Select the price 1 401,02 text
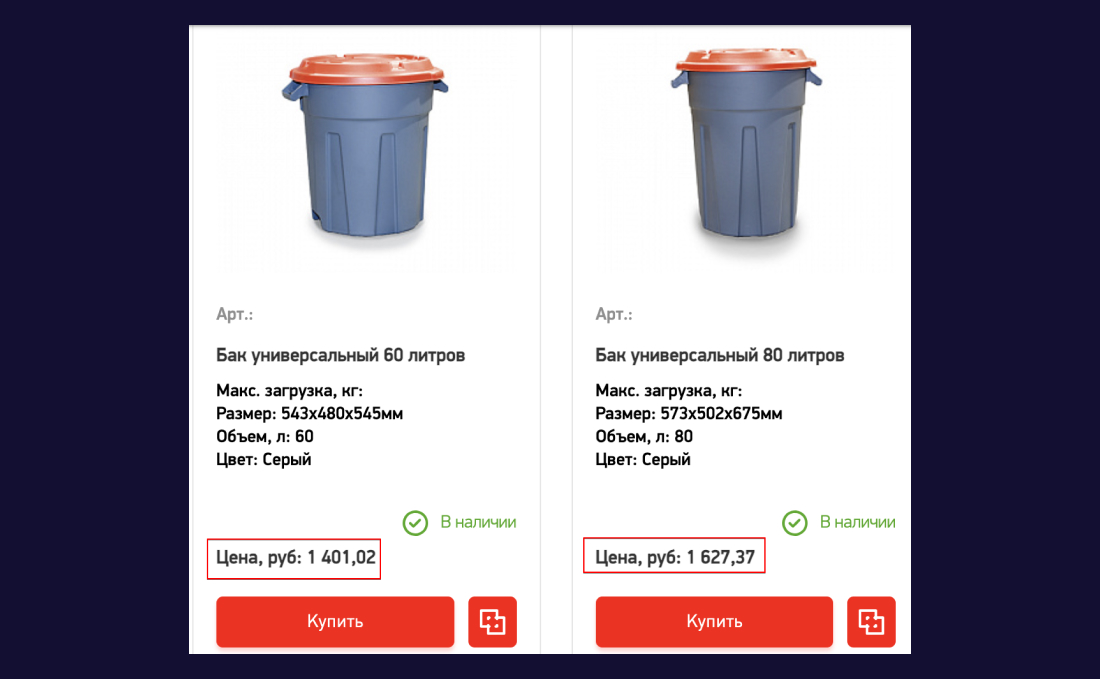The width and height of the screenshot is (1100, 679). 342,558
